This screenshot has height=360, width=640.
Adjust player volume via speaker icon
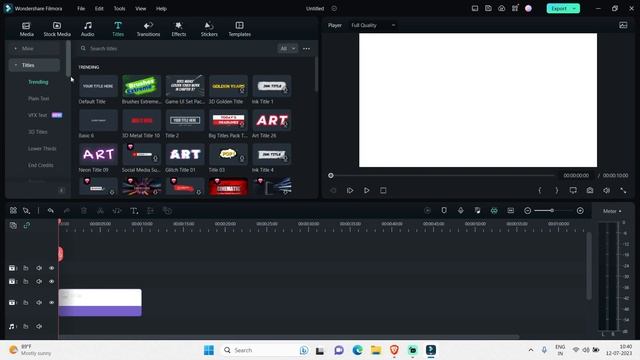(607, 190)
